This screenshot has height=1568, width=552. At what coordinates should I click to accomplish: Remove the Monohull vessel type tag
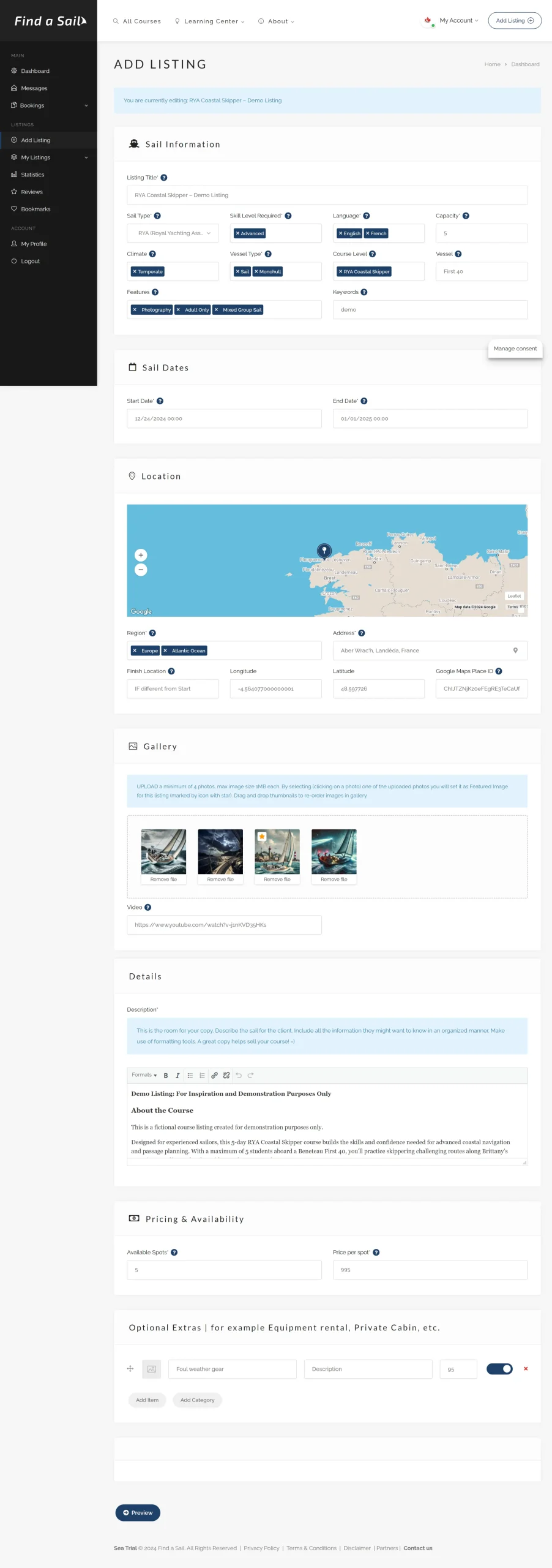(256, 271)
